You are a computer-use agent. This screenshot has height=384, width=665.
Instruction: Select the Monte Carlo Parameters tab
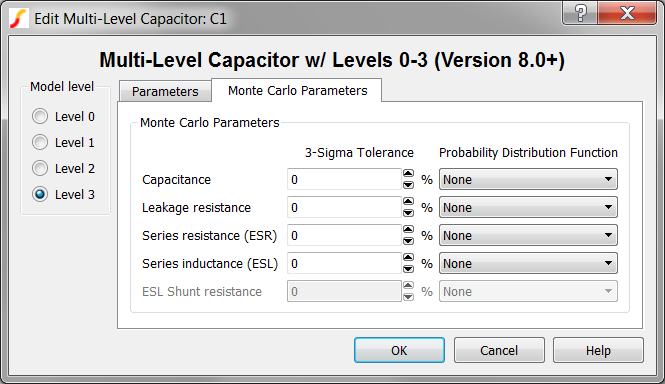pyautogui.click(x=297, y=90)
